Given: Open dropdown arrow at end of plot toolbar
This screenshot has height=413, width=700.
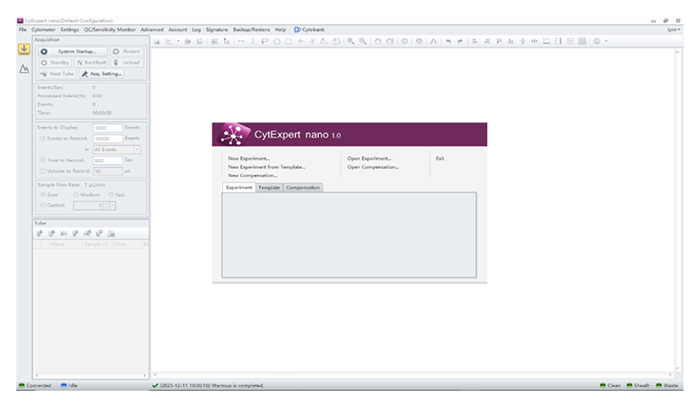Looking at the screenshot, I should point(606,42).
